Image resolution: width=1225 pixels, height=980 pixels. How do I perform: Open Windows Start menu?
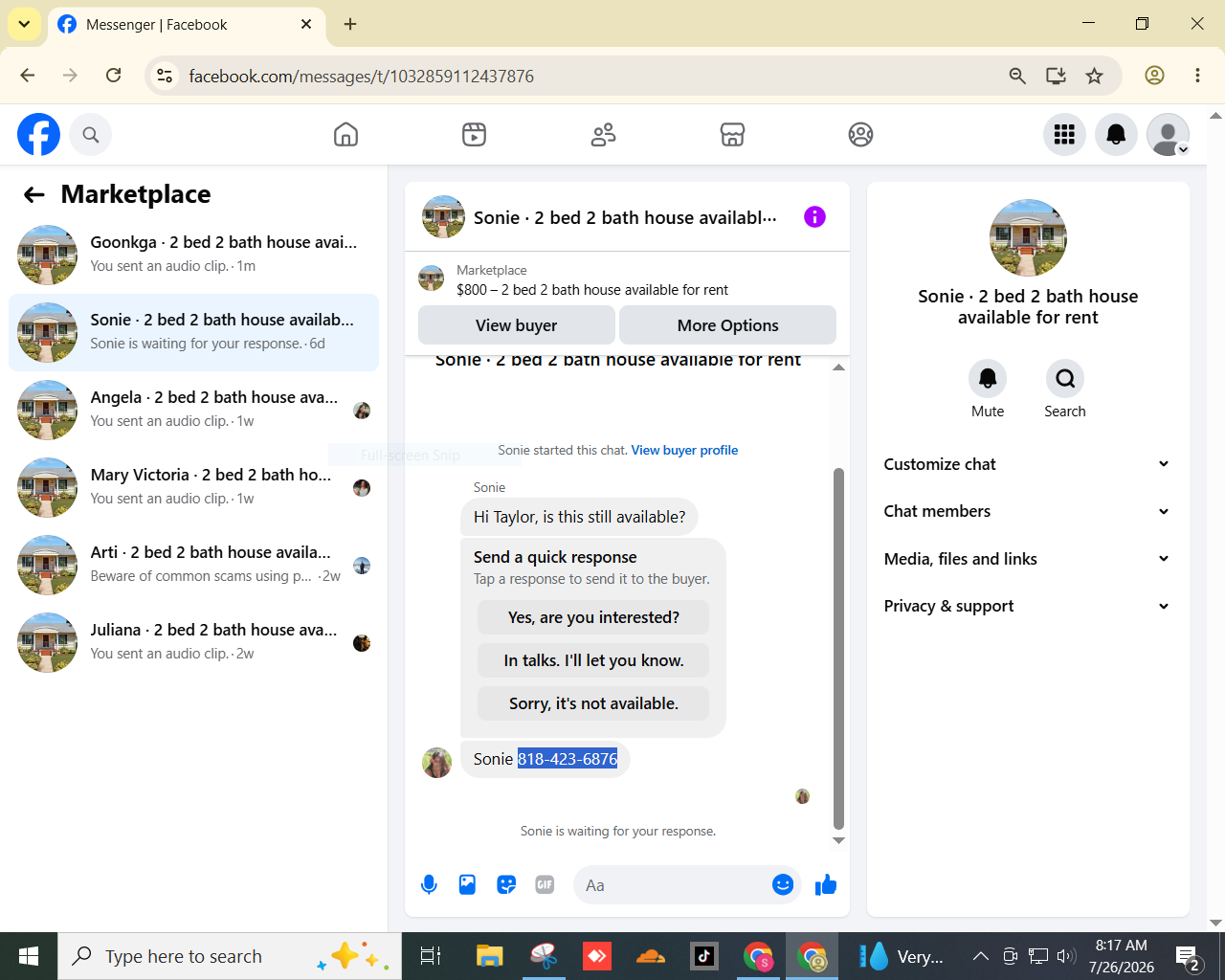(x=29, y=956)
